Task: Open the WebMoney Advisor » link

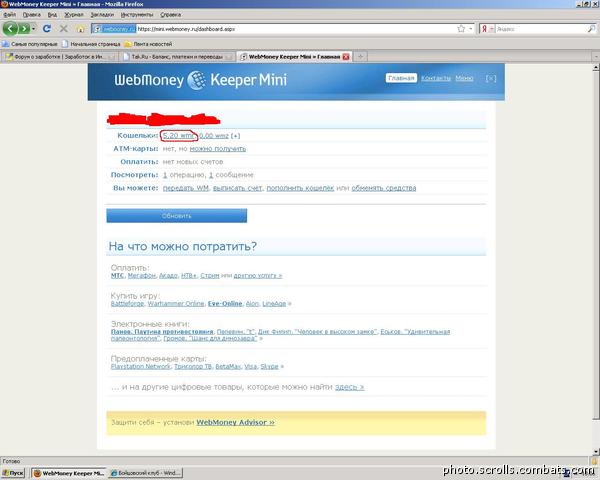Action: click(x=235, y=423)
